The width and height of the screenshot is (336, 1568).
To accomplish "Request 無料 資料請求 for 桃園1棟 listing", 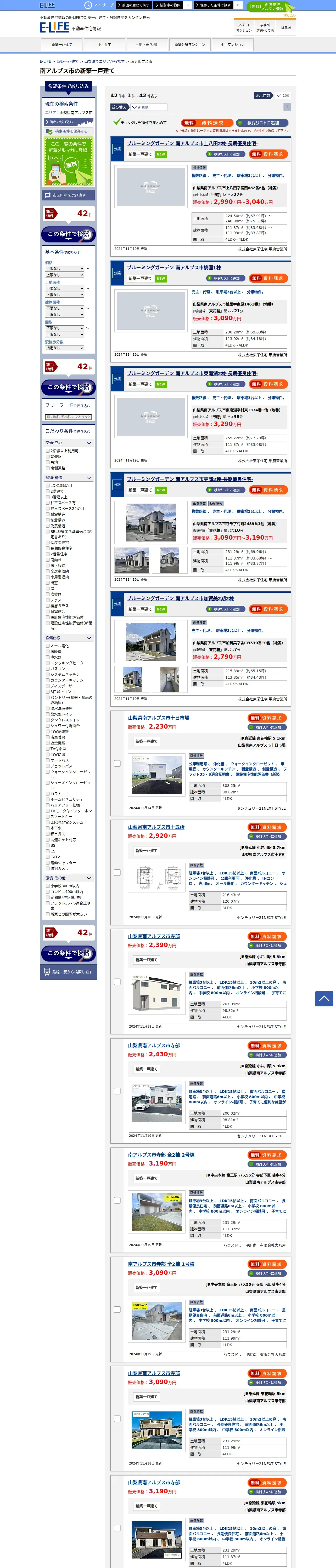I will pos(268,278).
